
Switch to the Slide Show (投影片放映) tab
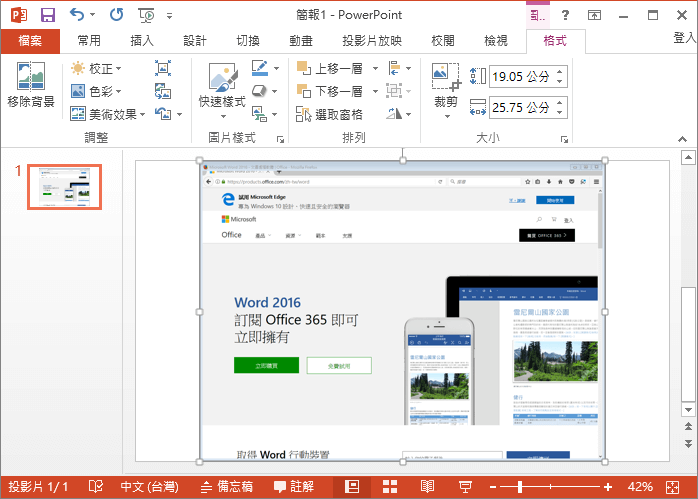pos(372,41)
